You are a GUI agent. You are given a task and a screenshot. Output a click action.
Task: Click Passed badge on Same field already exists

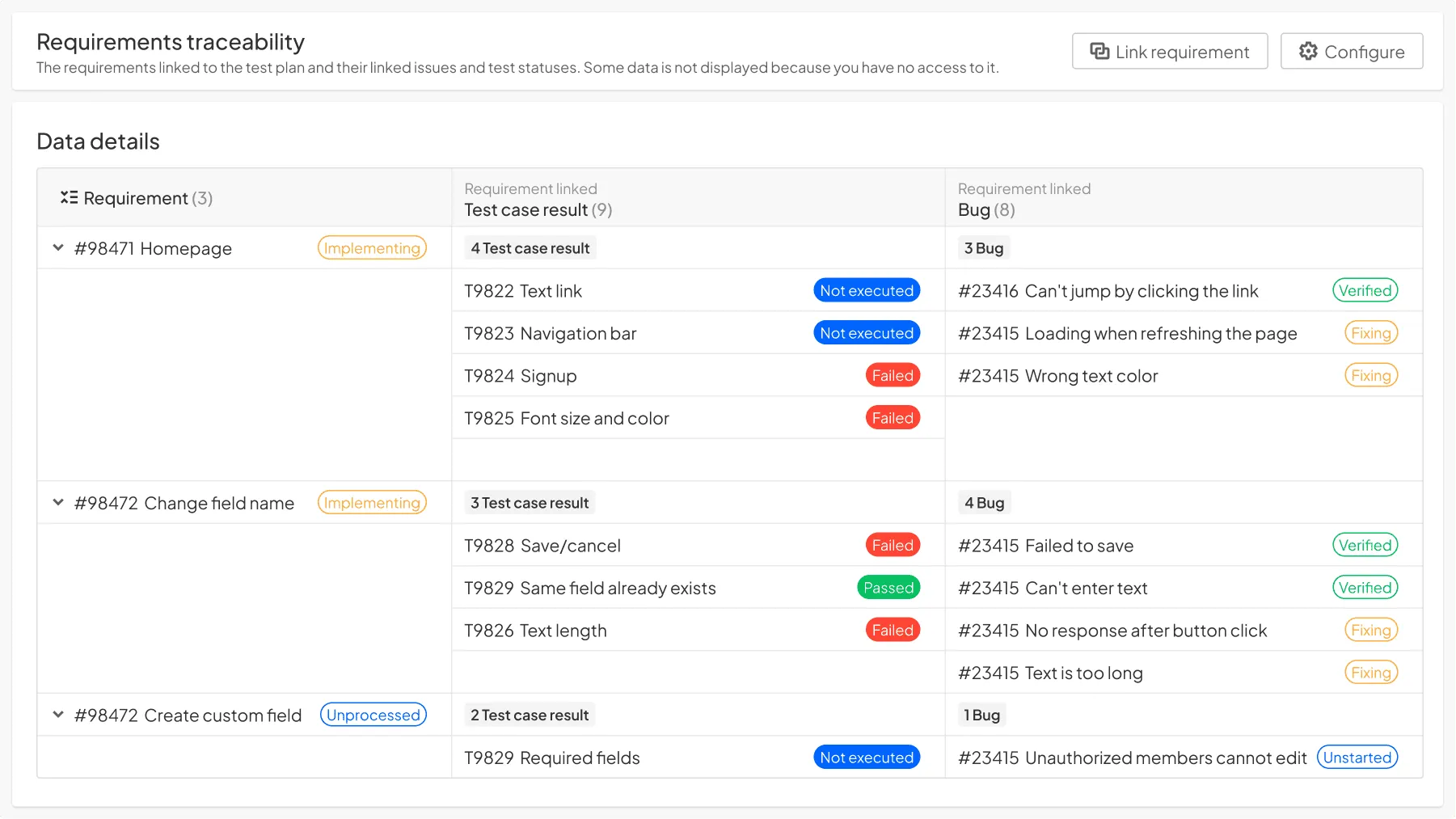coord(888,589)
